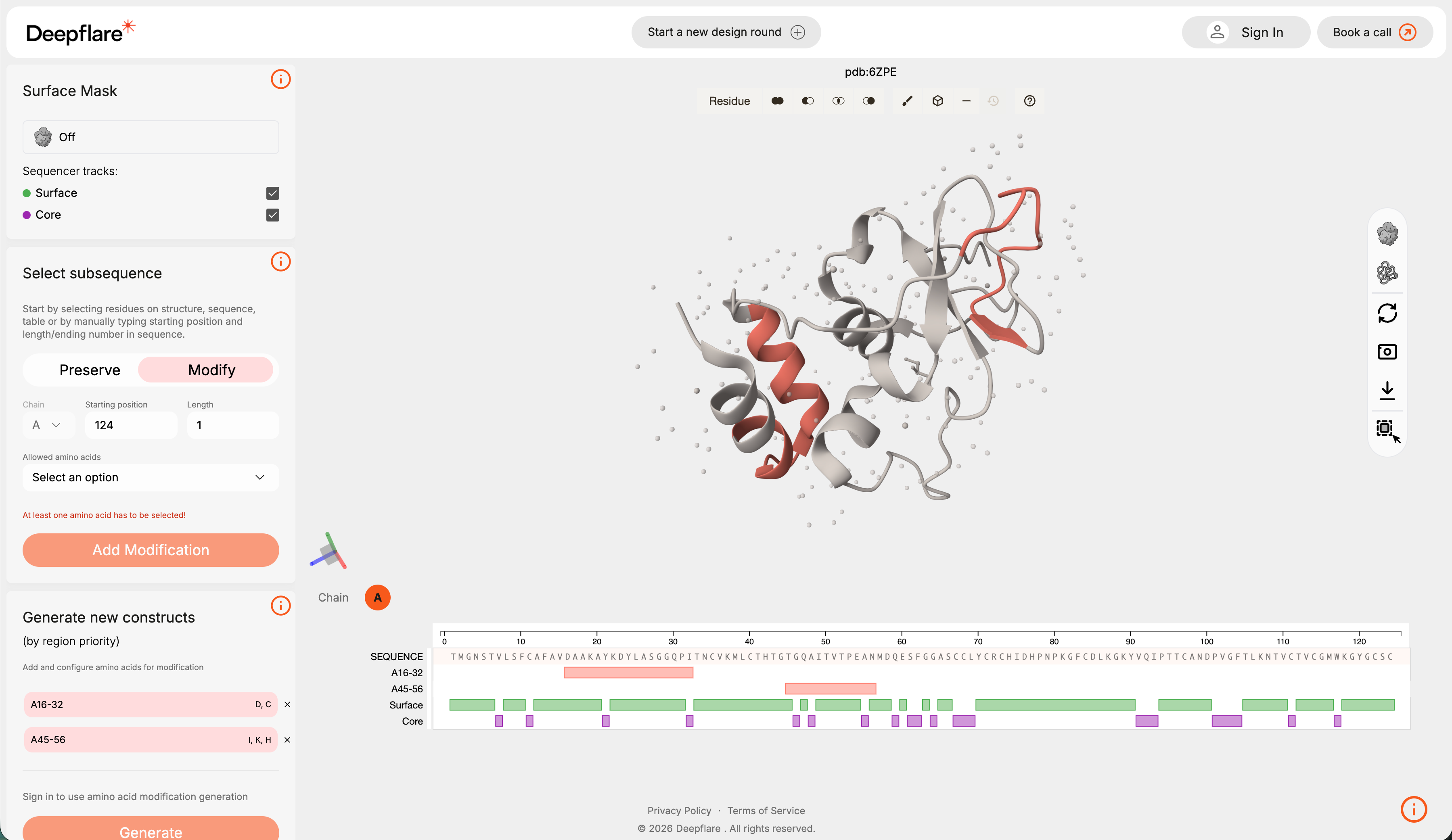Open the help icon in the viewer toolbar
Screen dimensions: 1452x840
click(1029, 101)
